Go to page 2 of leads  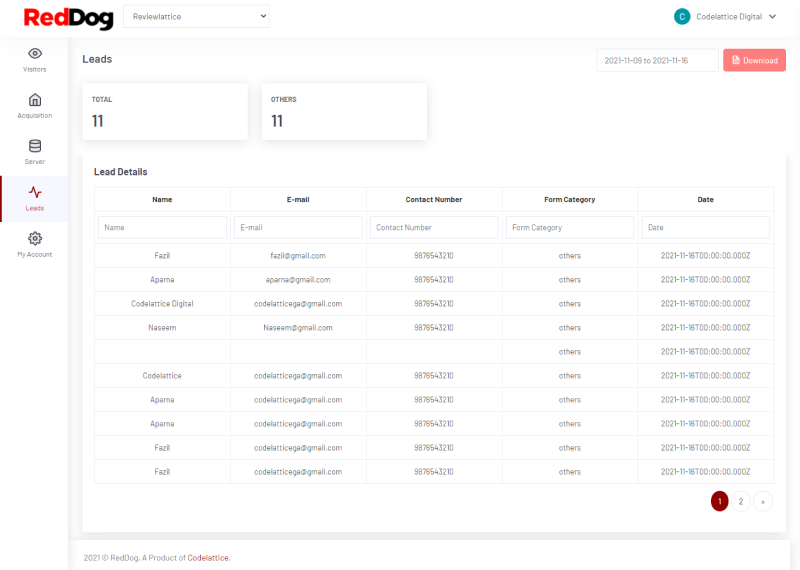(741, 501)
